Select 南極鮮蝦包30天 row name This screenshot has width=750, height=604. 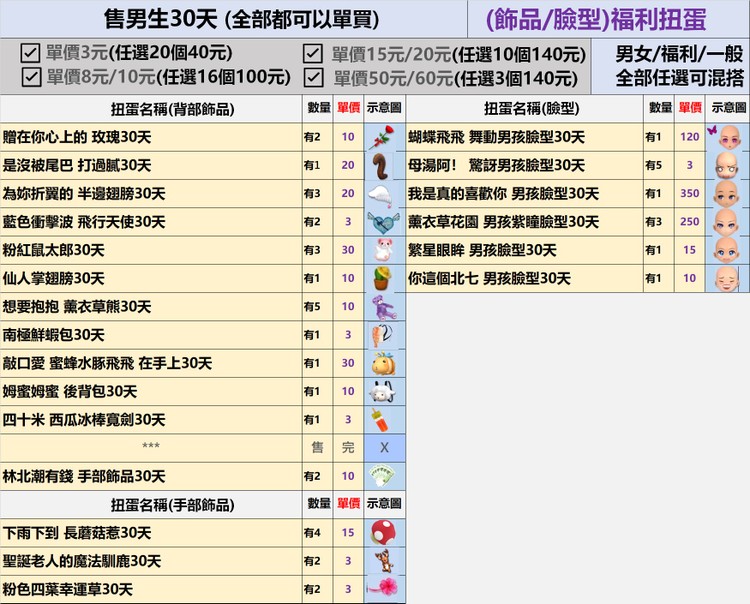click(53, 335)
